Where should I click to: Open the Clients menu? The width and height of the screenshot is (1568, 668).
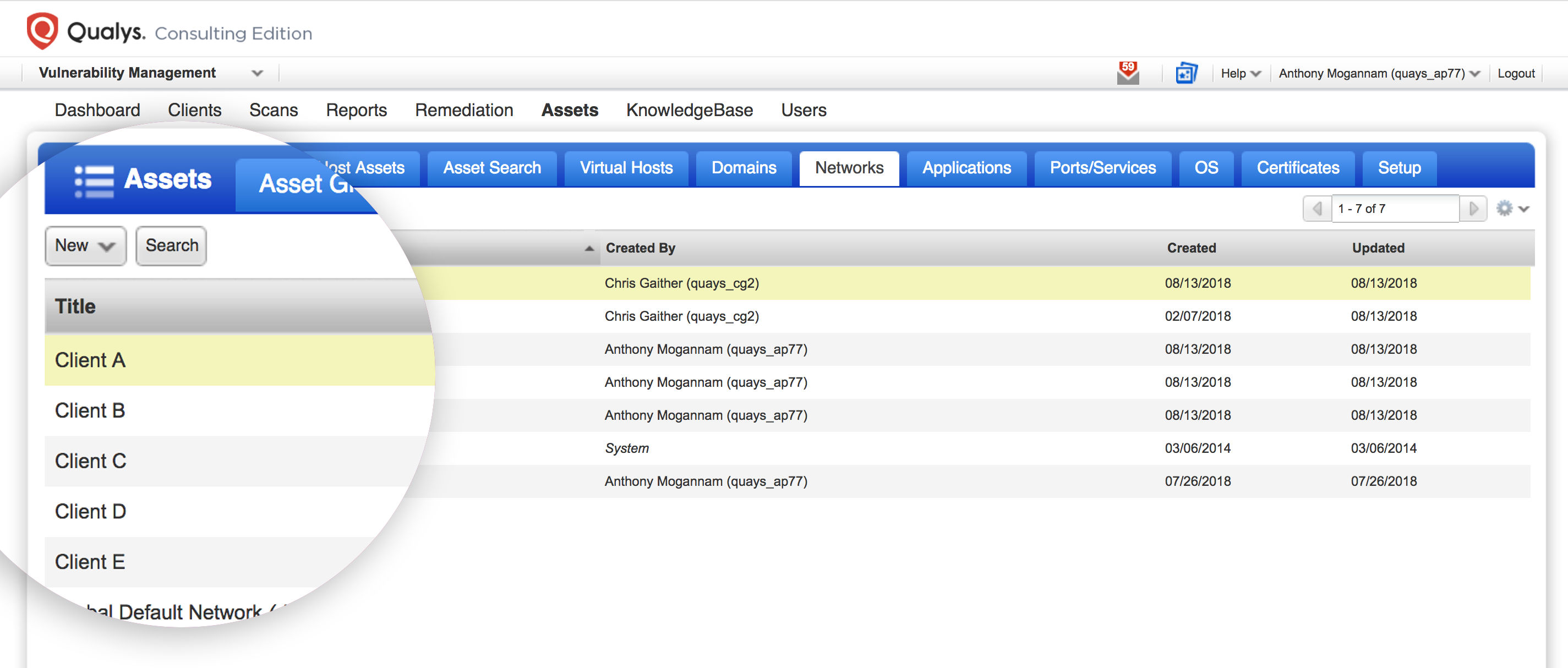(194, 110)
